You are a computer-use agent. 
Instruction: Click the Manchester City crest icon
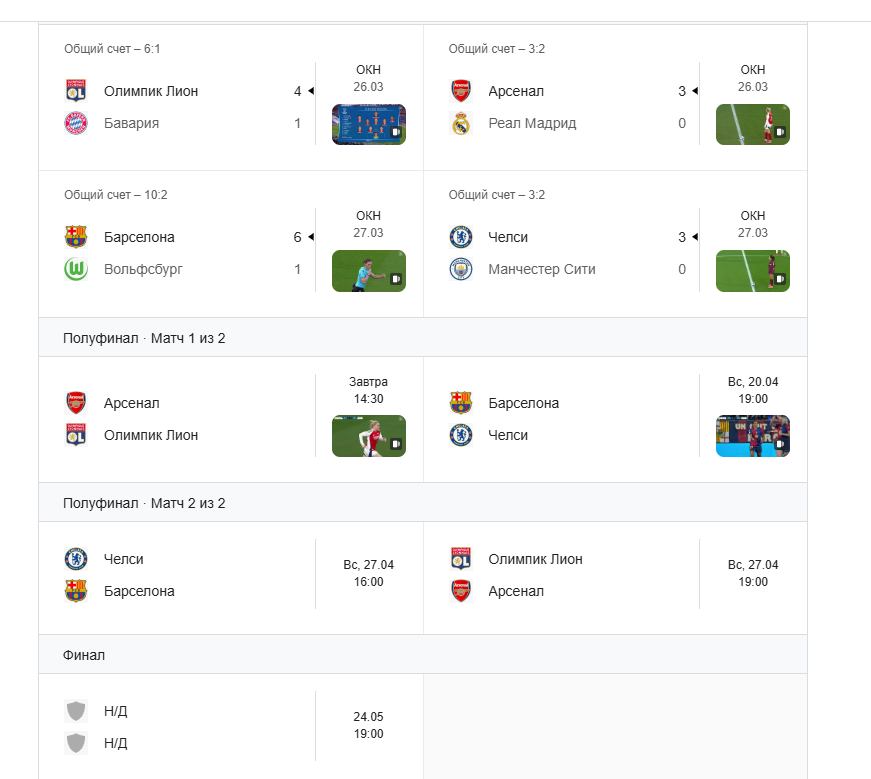[460, 269]
